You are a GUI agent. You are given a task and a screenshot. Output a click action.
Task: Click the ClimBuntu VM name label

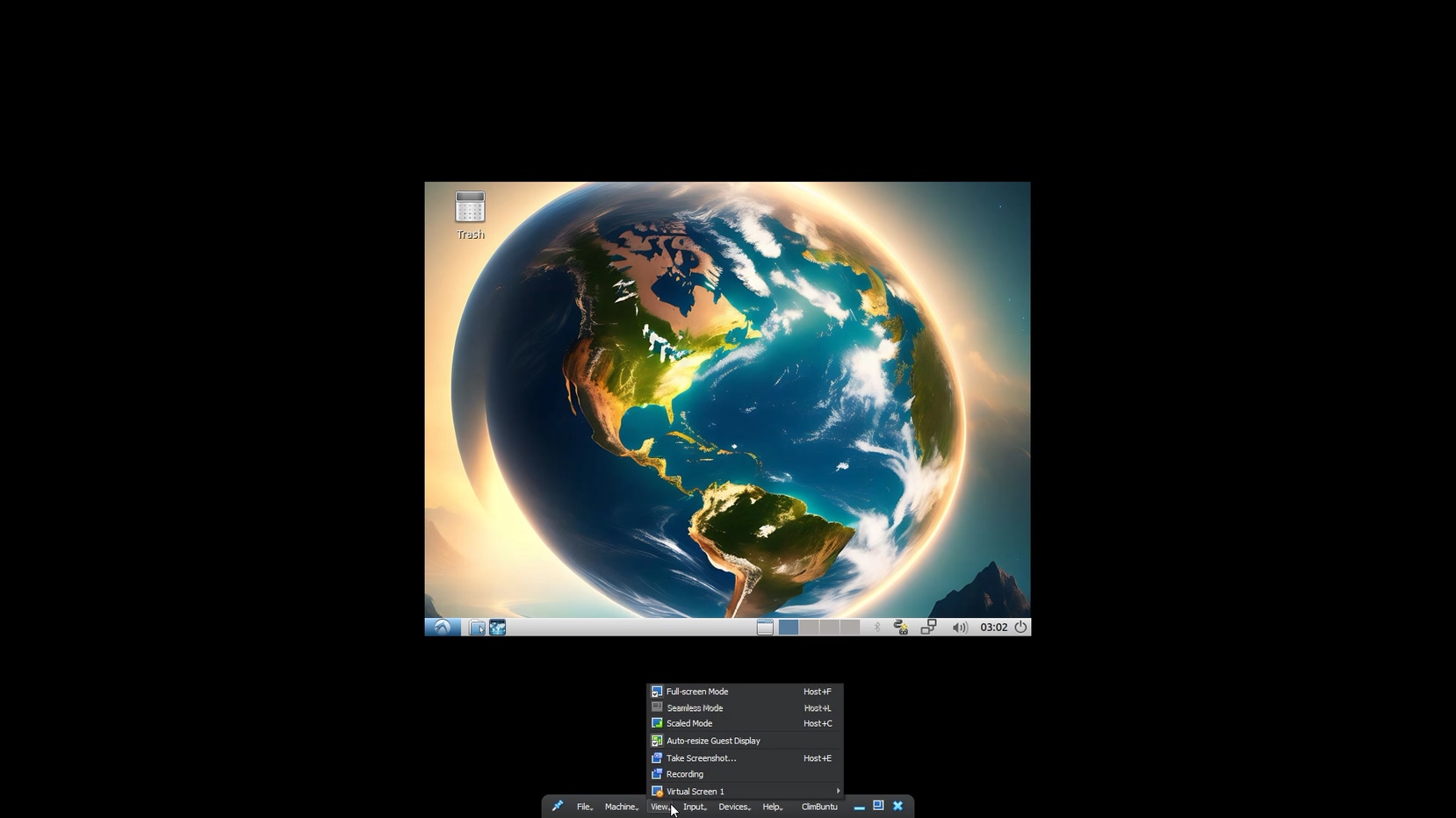coord(819,807)
